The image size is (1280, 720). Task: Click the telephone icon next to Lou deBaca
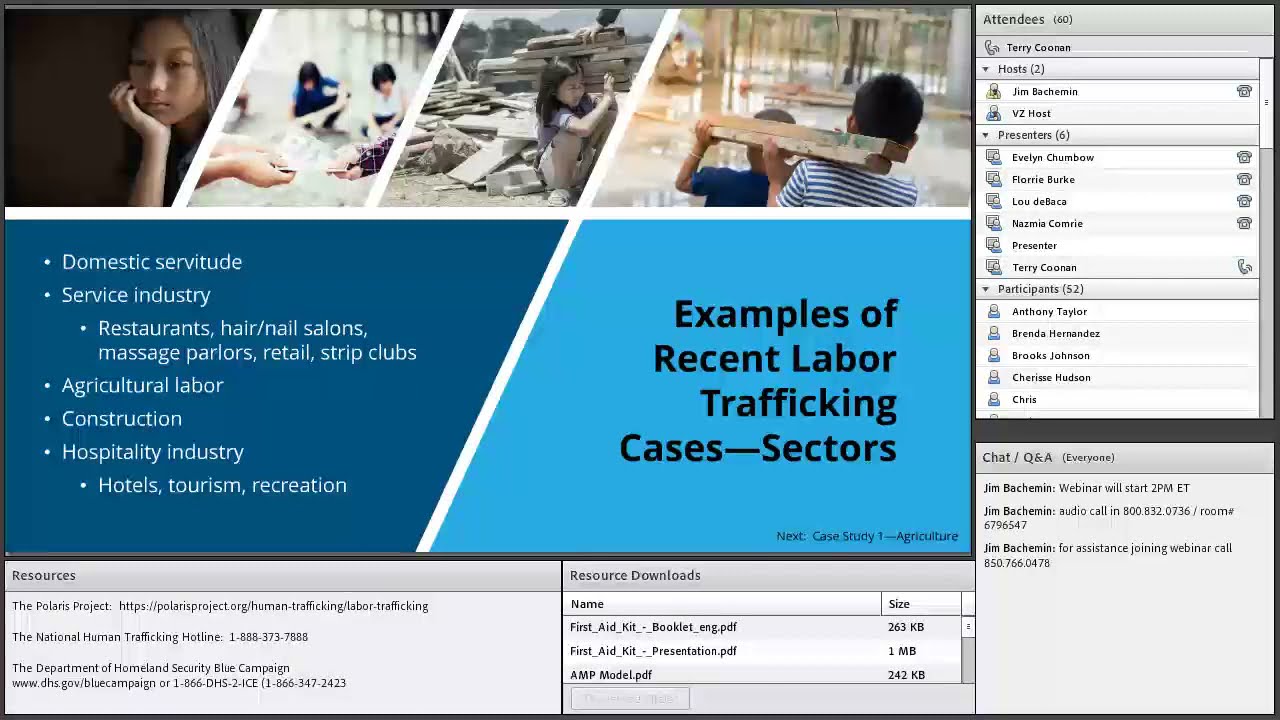tap(1244, 201)
